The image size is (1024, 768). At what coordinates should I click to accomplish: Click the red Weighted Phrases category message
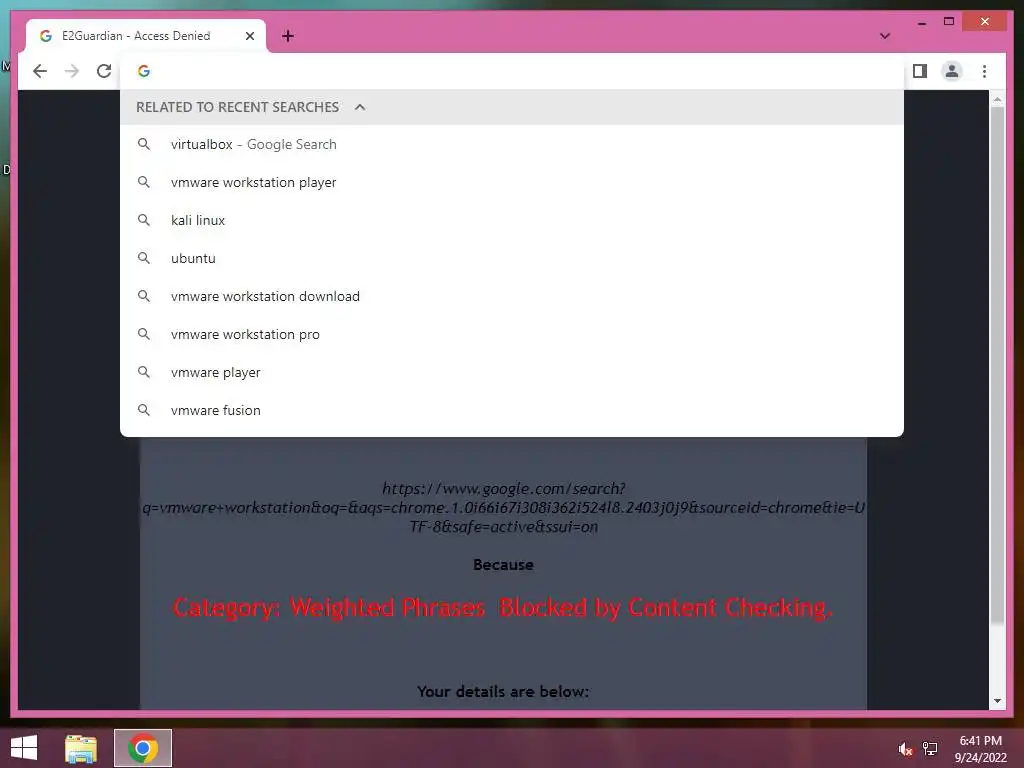point(503,607)
